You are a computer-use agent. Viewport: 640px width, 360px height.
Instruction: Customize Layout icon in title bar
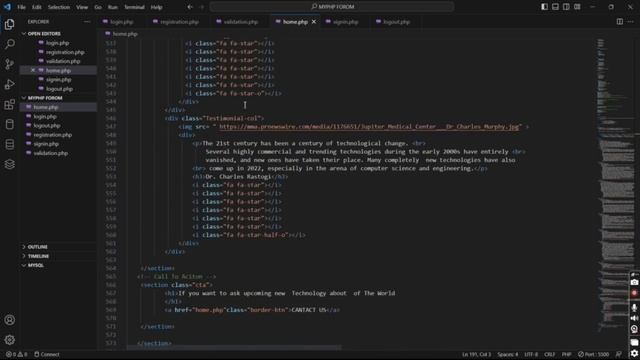pyautogui.click(x=577, y=7)
